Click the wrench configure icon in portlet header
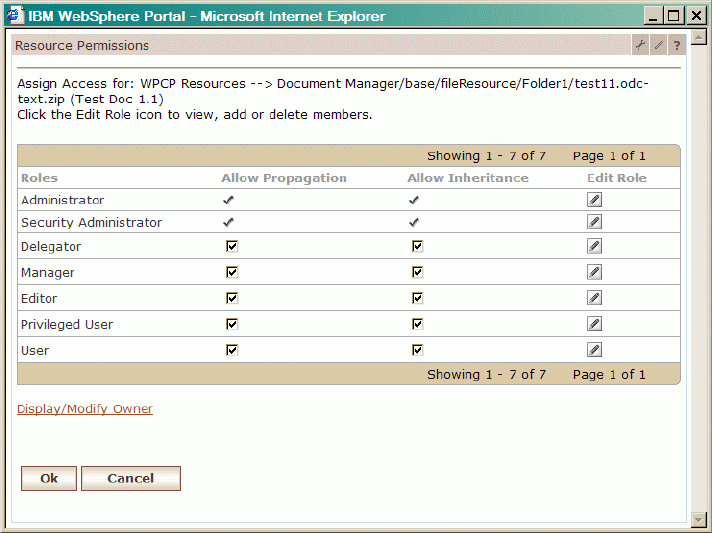The image size is (712, 533). [x=640, y=45]
